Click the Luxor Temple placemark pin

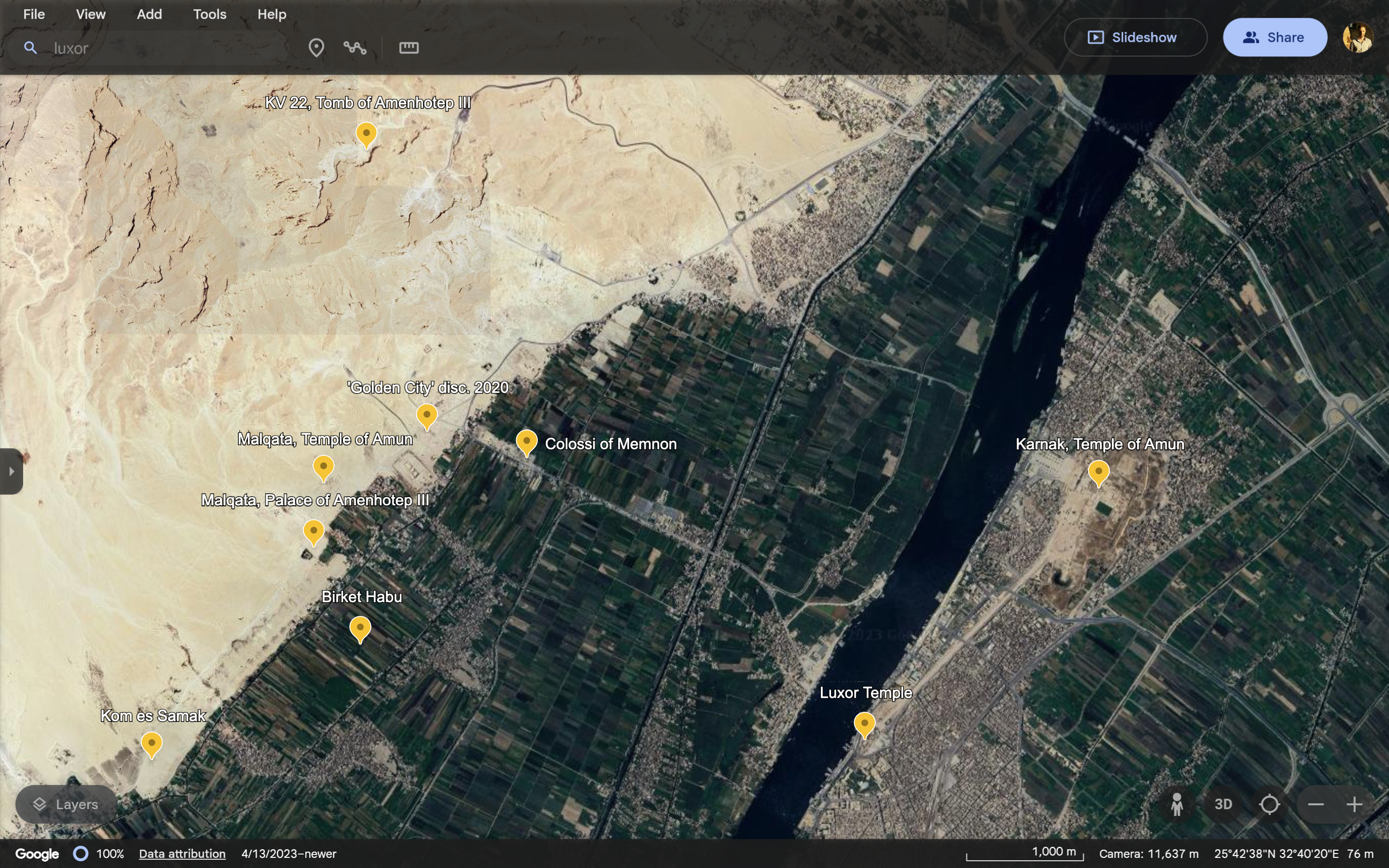(x=864, y=724)
